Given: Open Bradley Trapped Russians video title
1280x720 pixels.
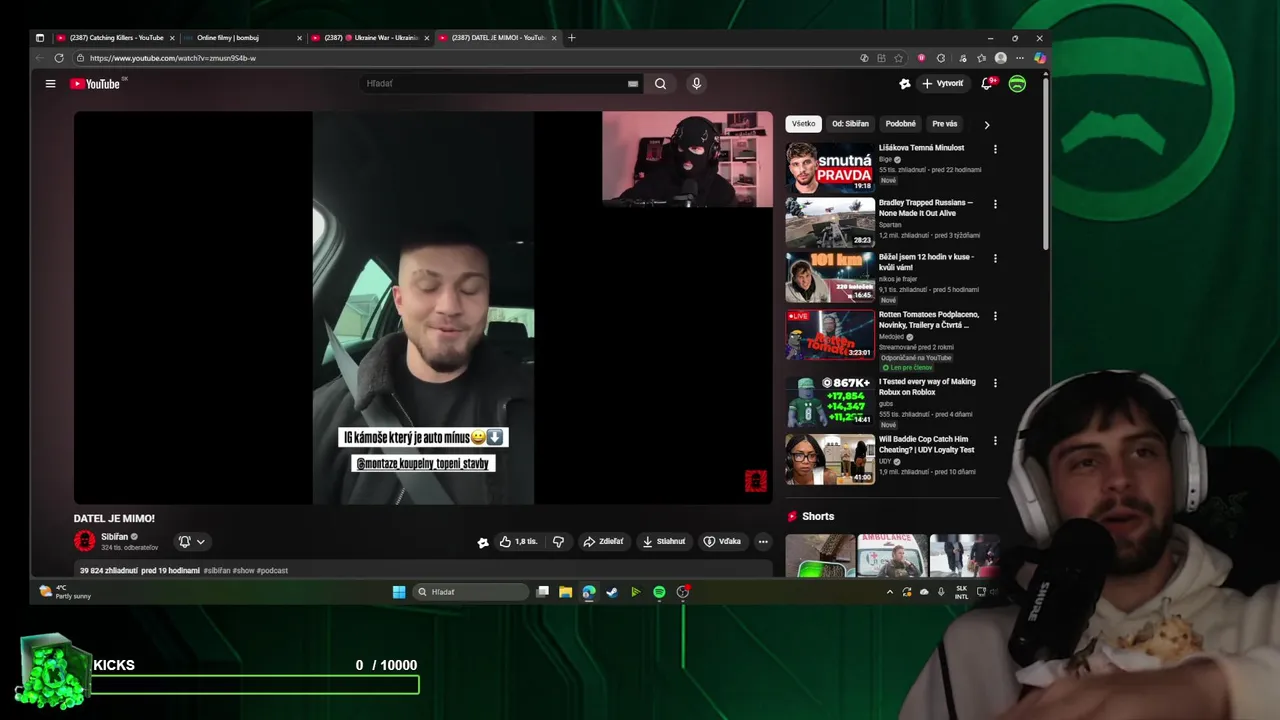Looking at the screenshot, I should pos(925,208).
